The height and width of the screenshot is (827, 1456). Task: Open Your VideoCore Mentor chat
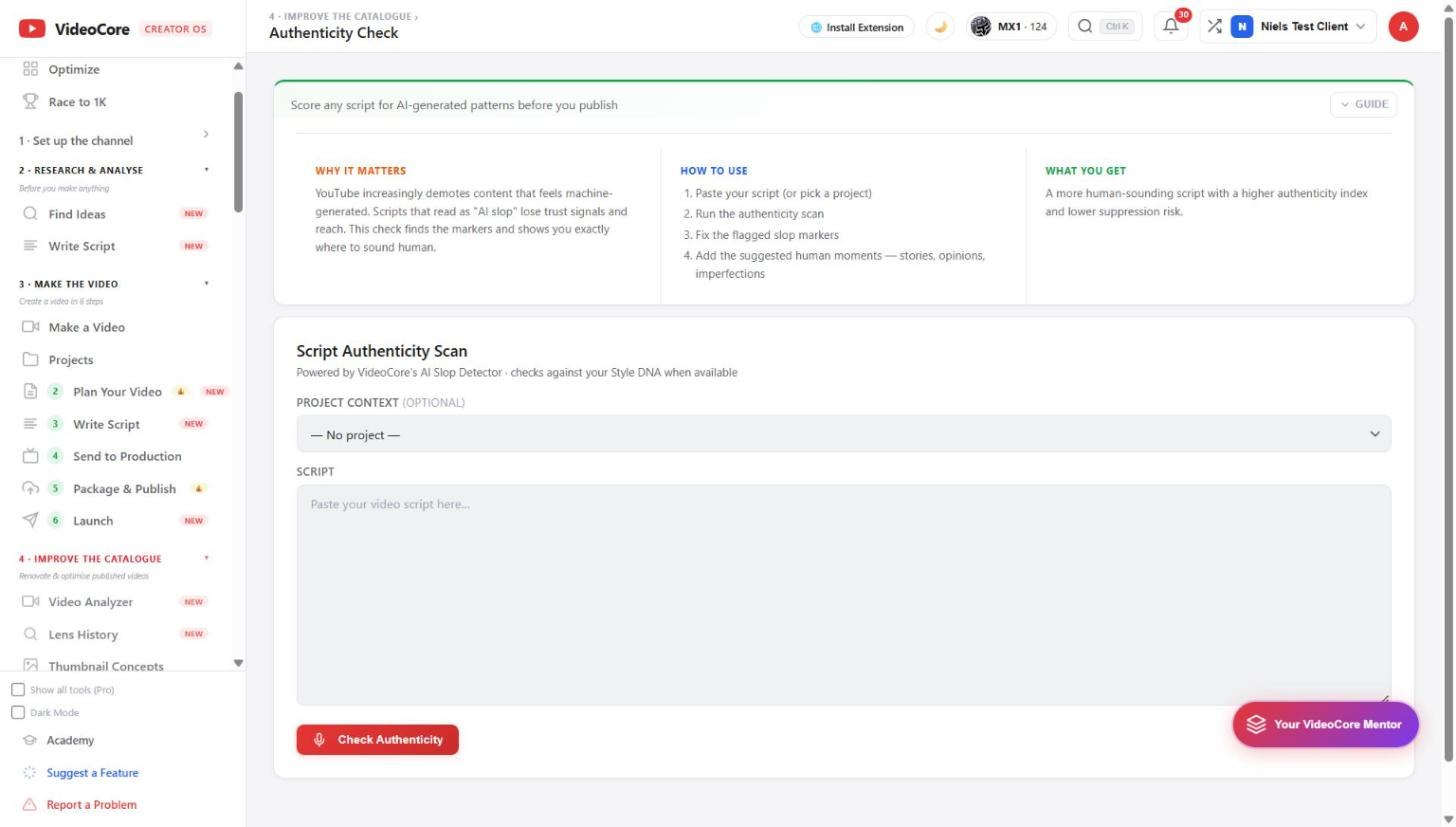click(1325, 725)
